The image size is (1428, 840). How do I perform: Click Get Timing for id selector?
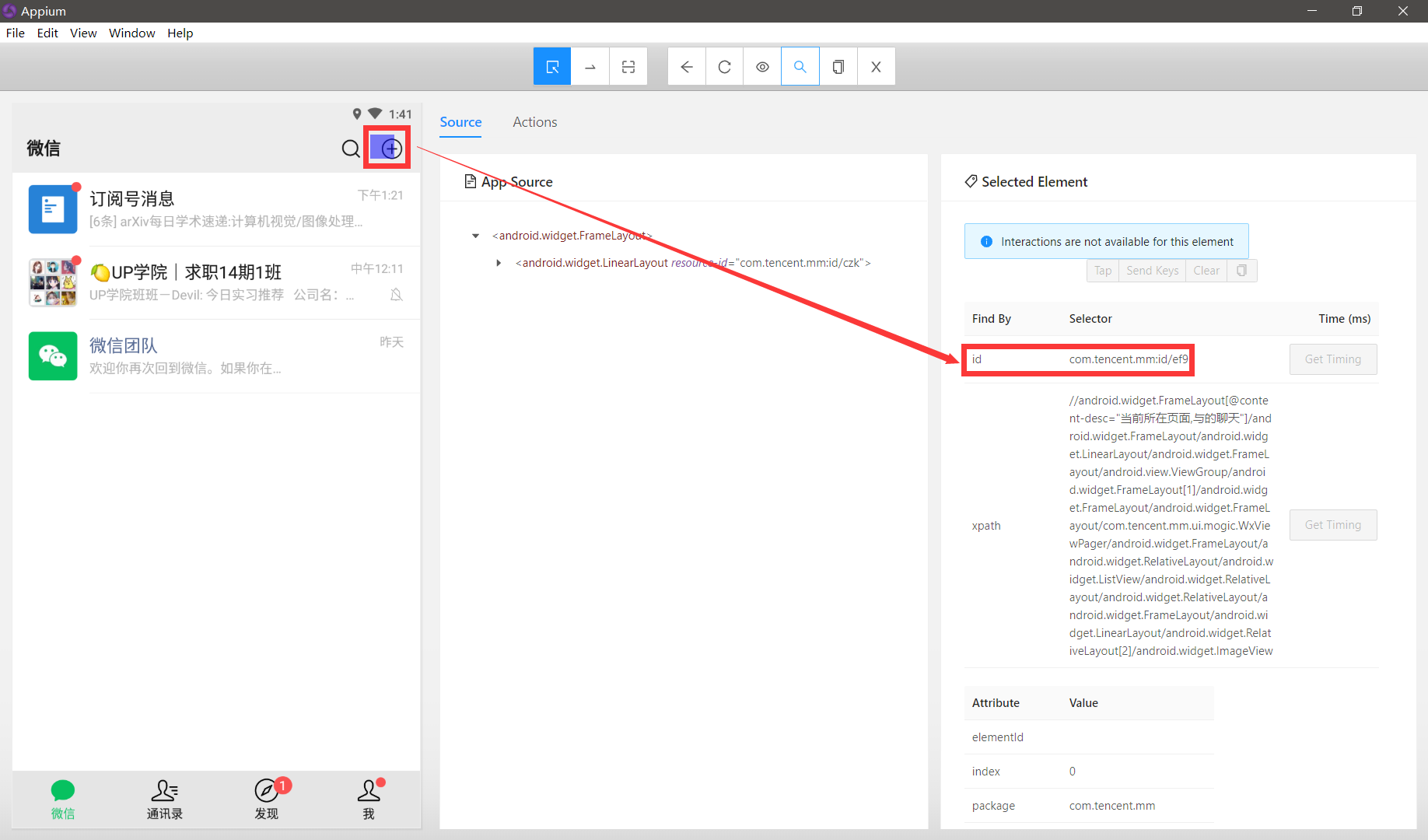pyautogui.click(x=1333, y=359)
